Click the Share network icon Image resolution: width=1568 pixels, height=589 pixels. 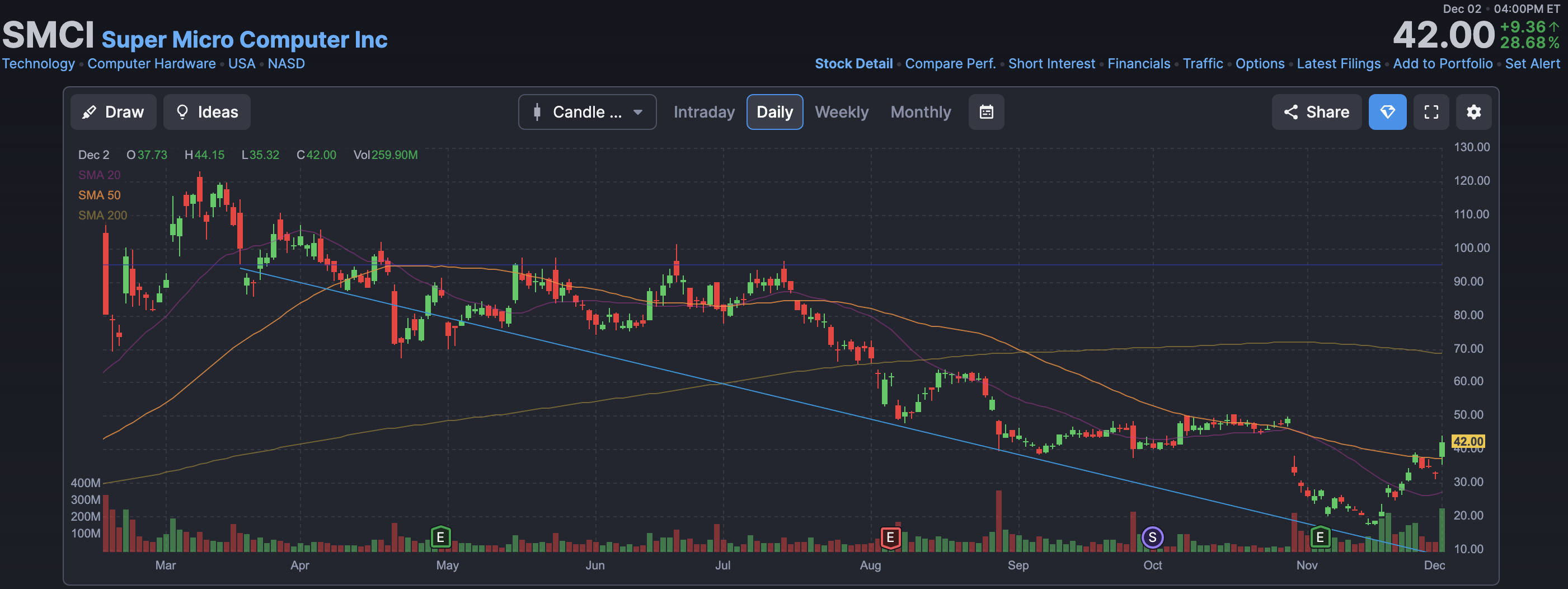[1290, 112]
